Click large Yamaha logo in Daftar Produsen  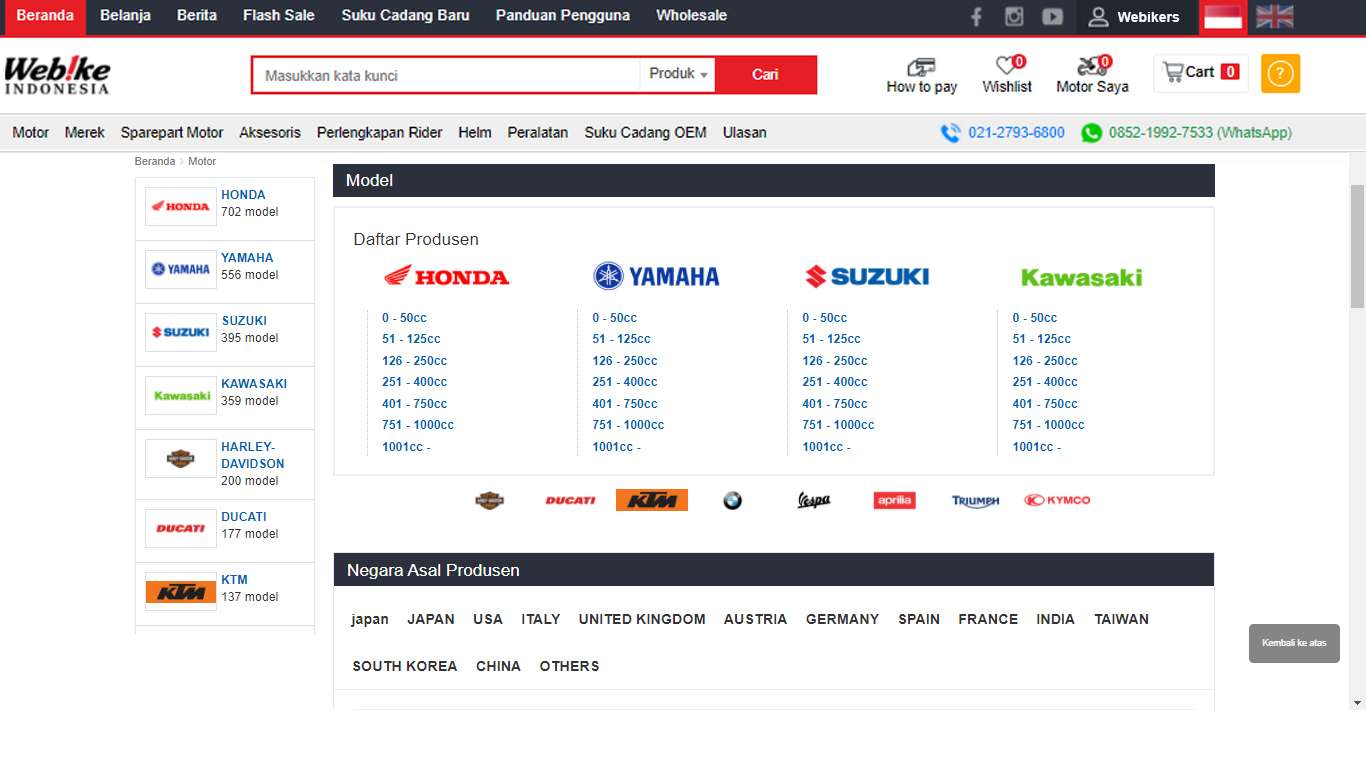tap(656, 276)
